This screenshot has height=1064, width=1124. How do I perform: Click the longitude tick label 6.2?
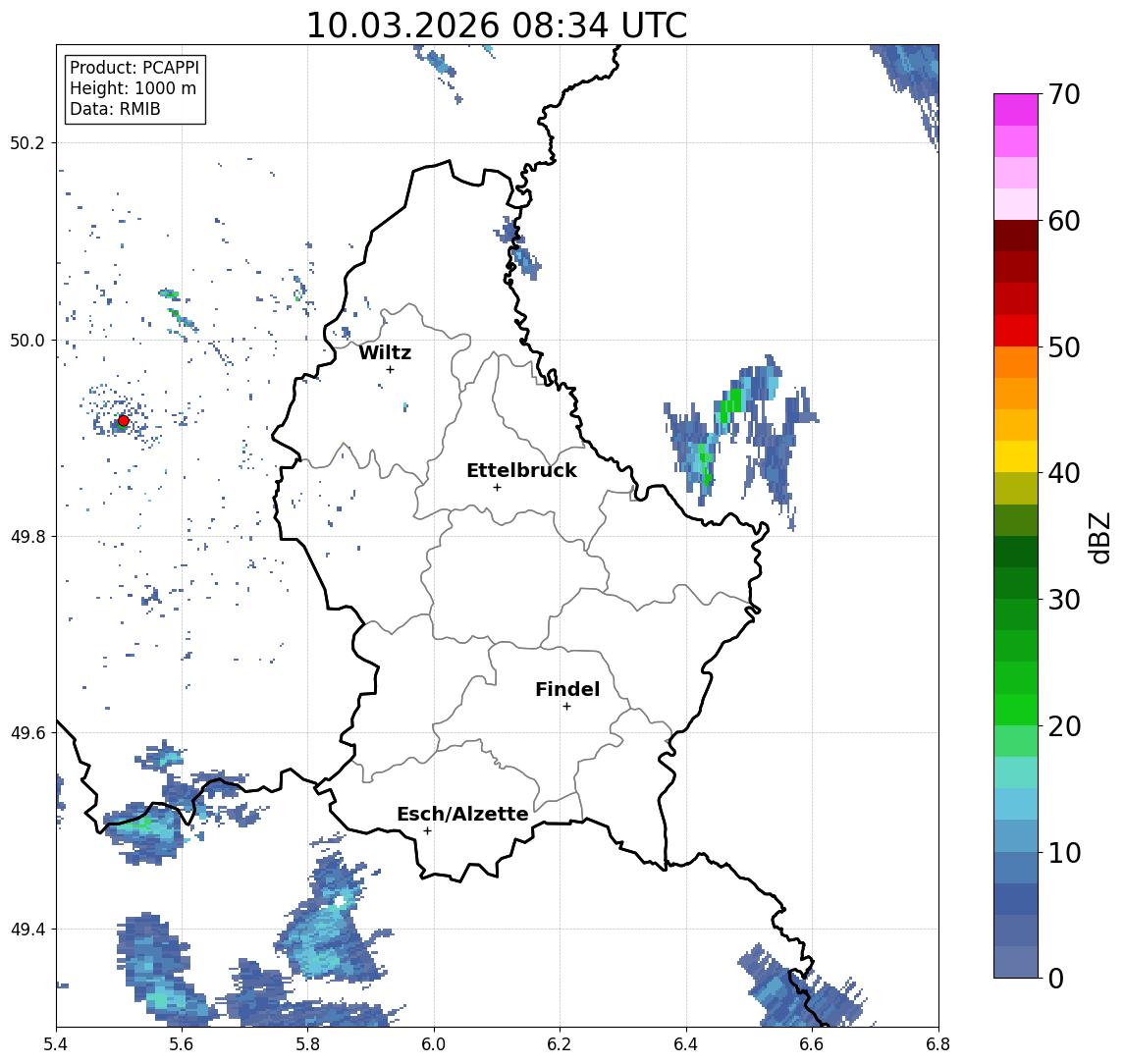click(x=560, y=1044)
